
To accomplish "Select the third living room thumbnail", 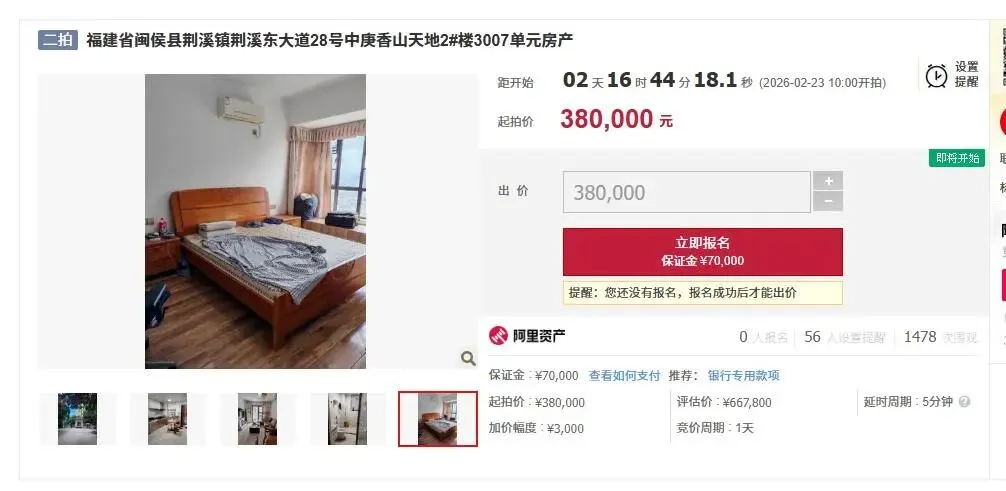I will 257,419.
